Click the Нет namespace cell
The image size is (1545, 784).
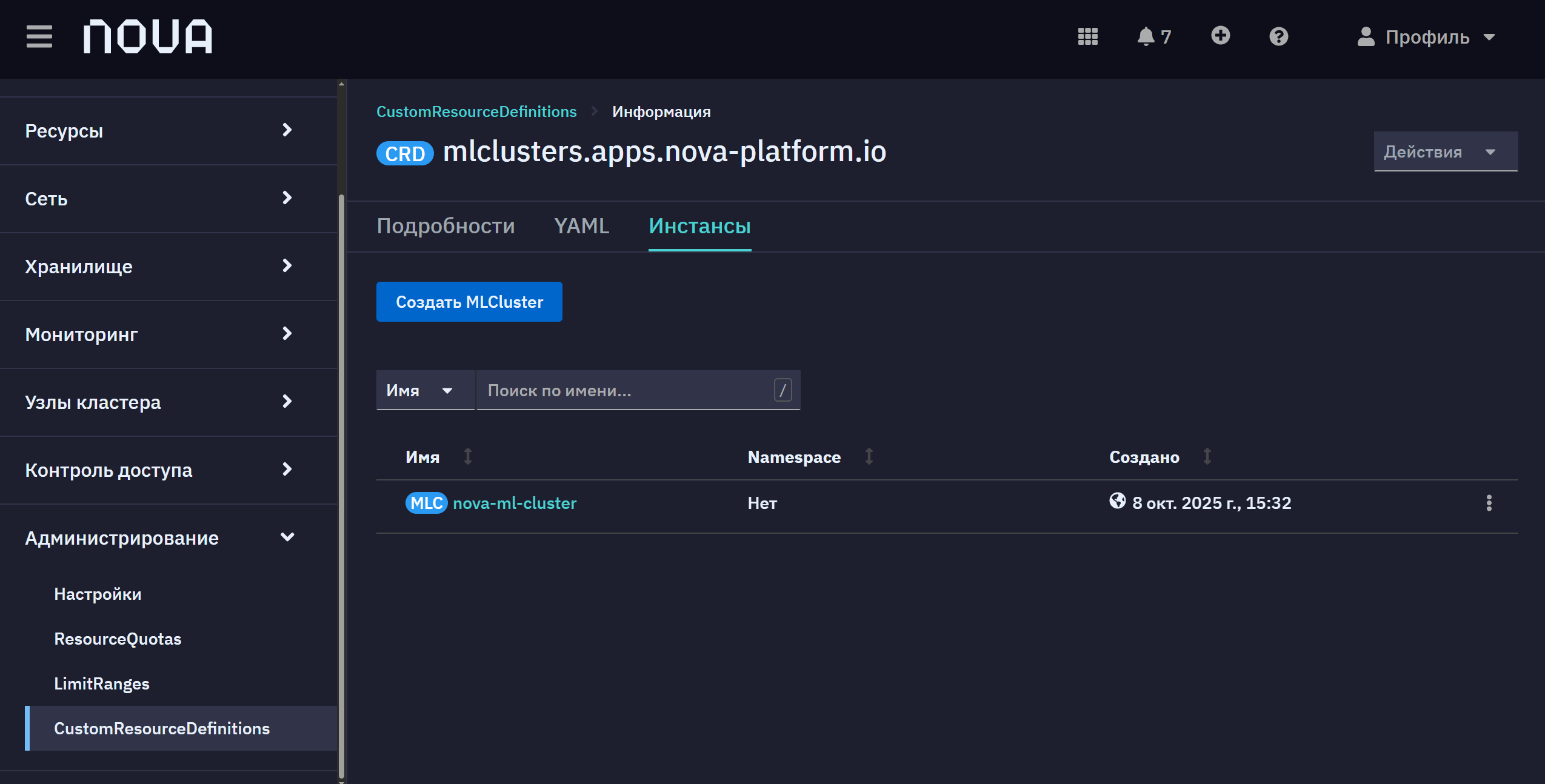[762, 503]
